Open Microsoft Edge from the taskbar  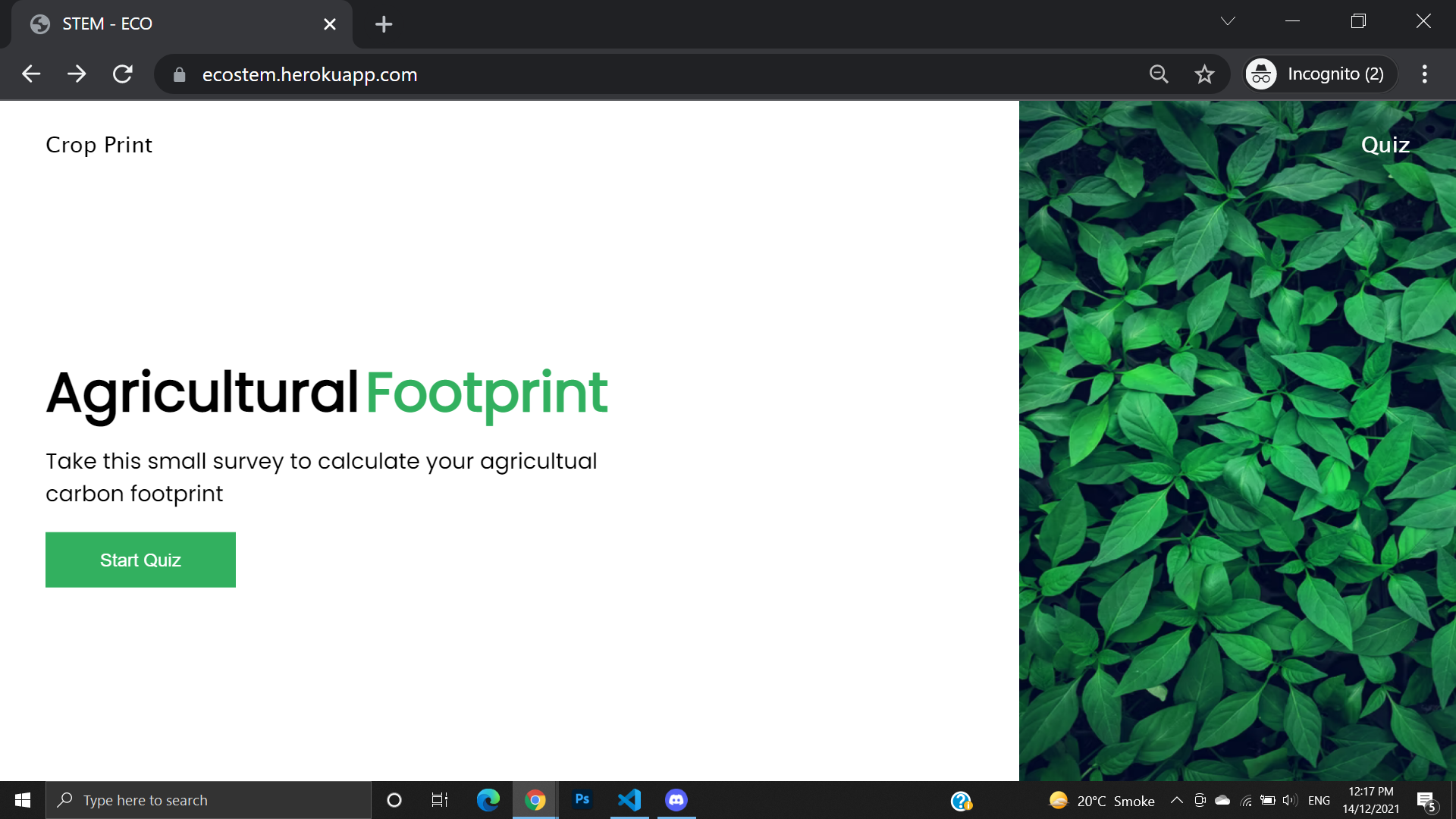coord(488,800)
